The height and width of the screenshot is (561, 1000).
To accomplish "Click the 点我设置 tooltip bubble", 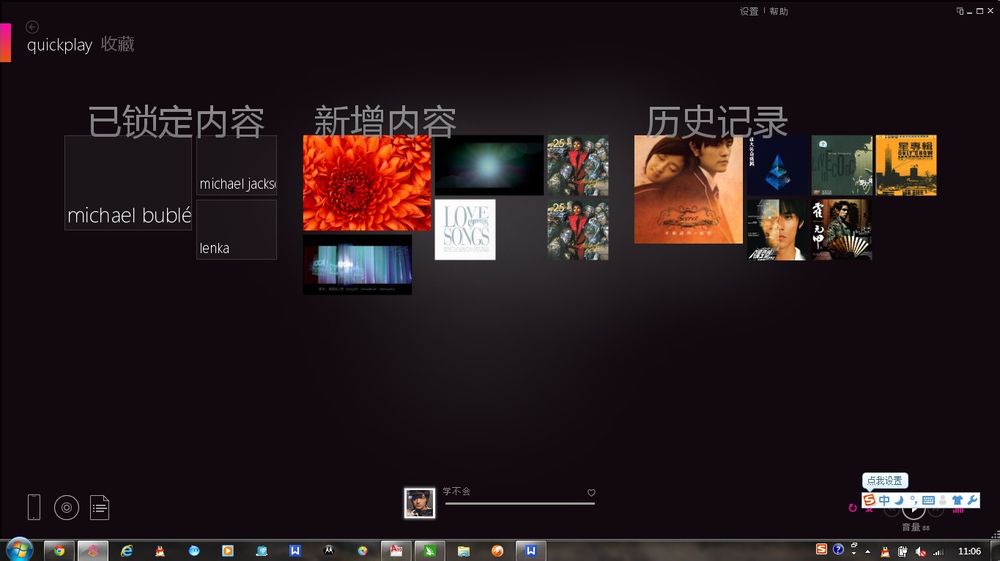I will [885, 481].
